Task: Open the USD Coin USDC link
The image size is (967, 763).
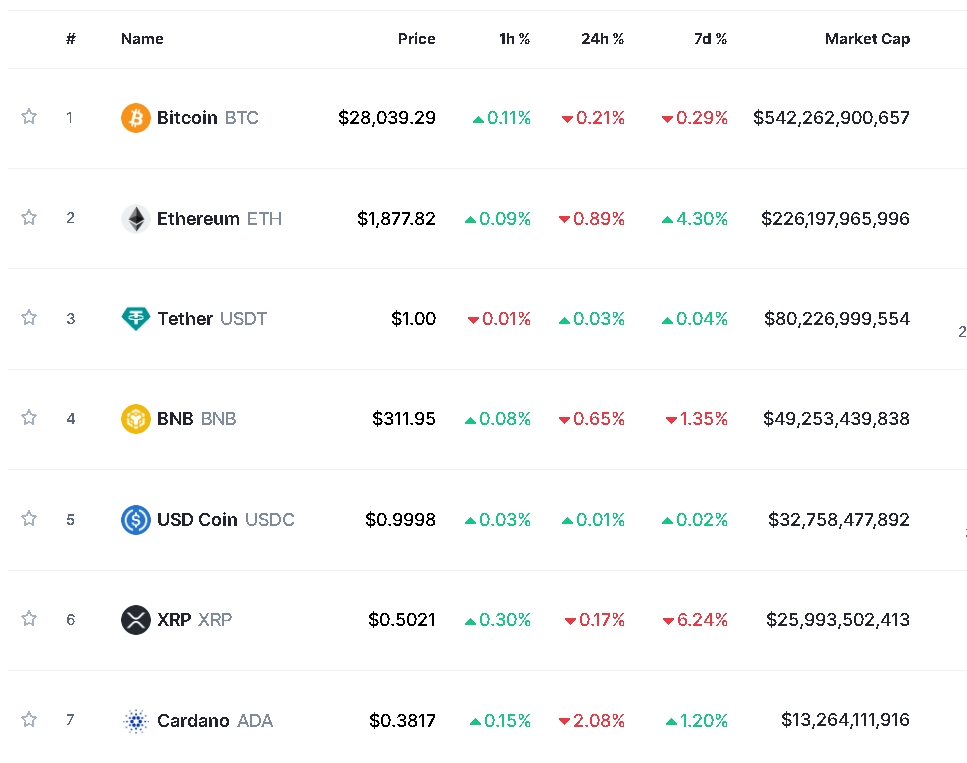Action: coord(225,520)
